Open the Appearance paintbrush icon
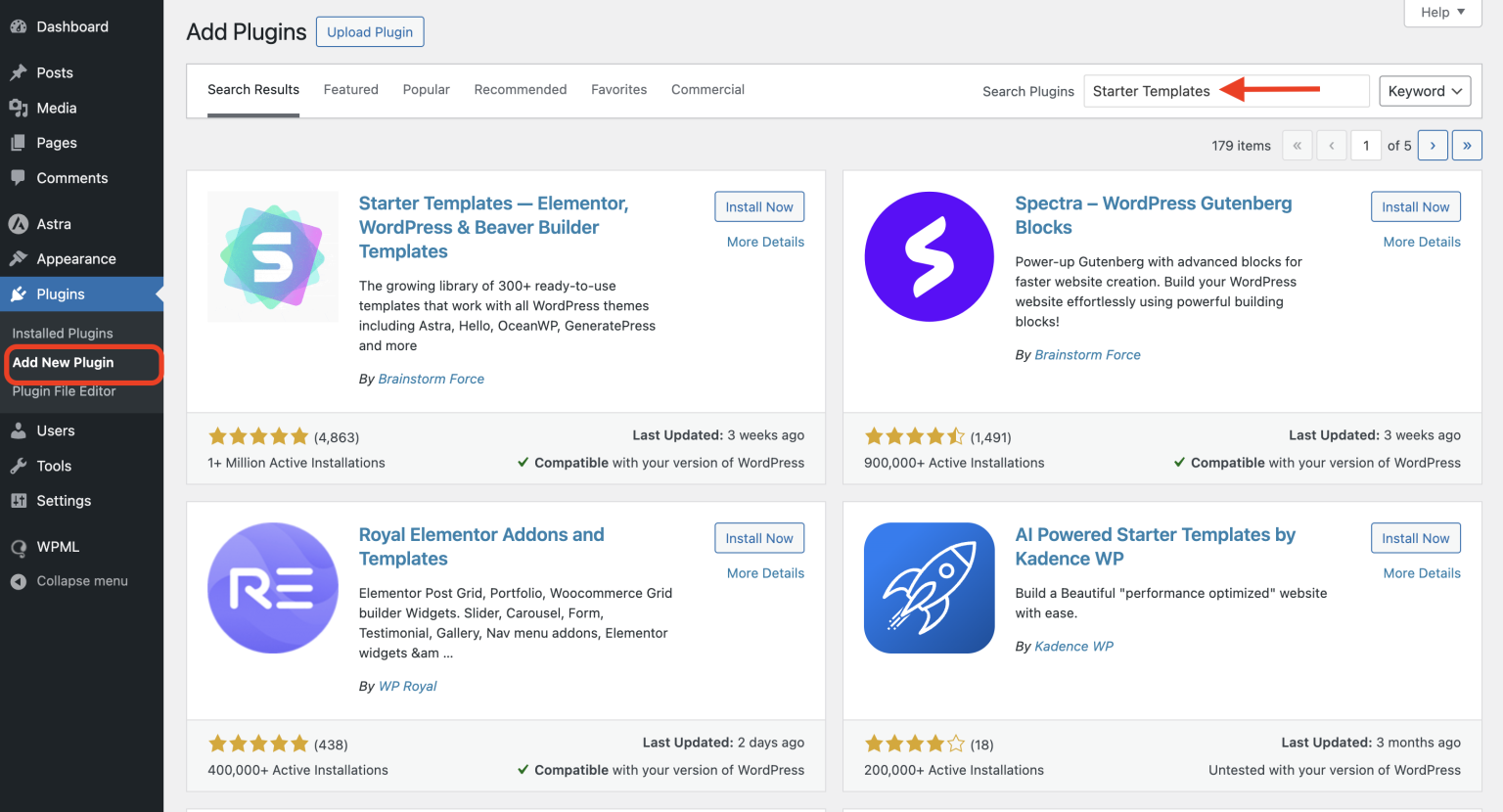Viewport: 1503px width, 812px height. point(20,258)
